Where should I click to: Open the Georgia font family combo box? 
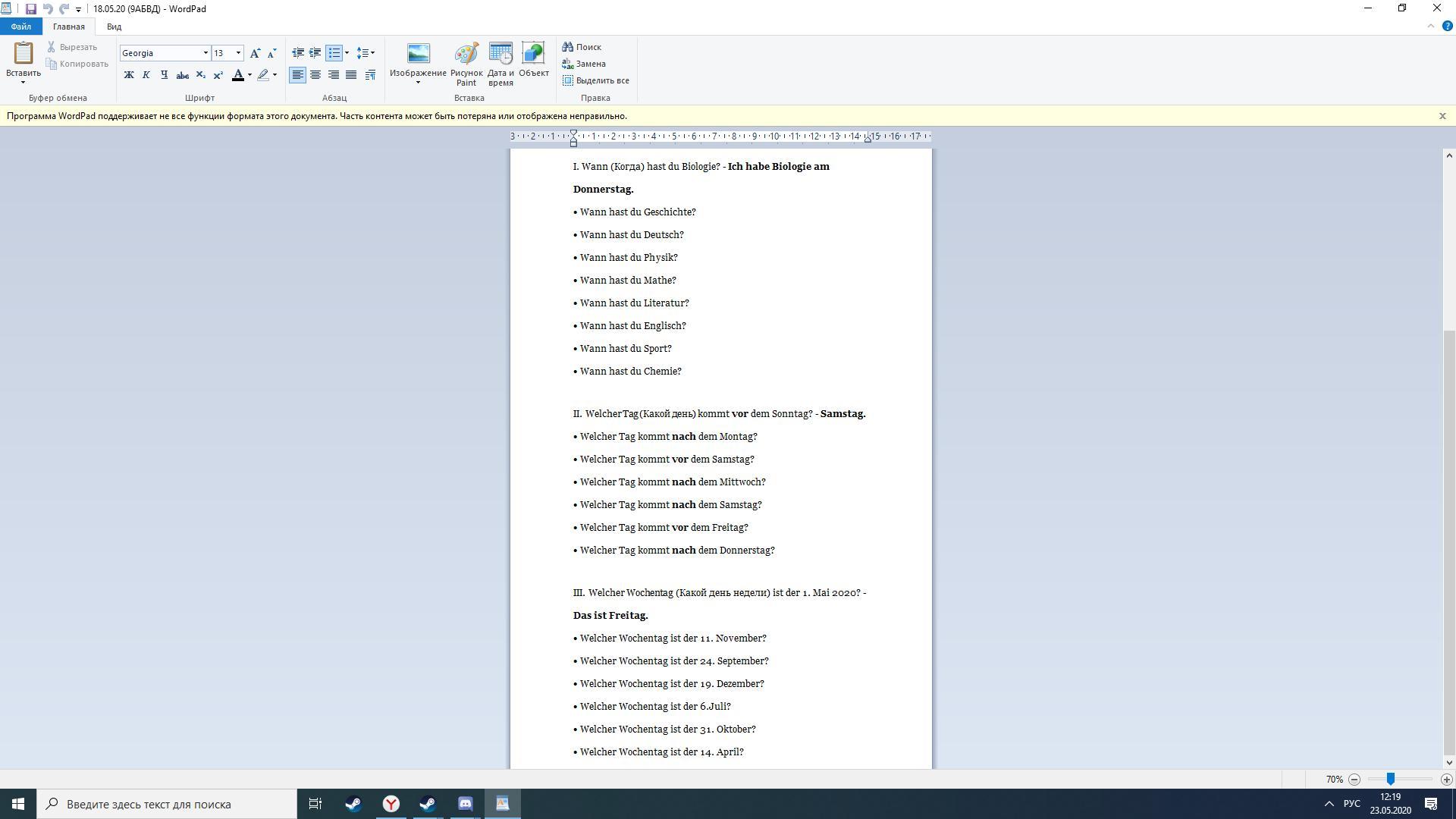coord(165,53)
